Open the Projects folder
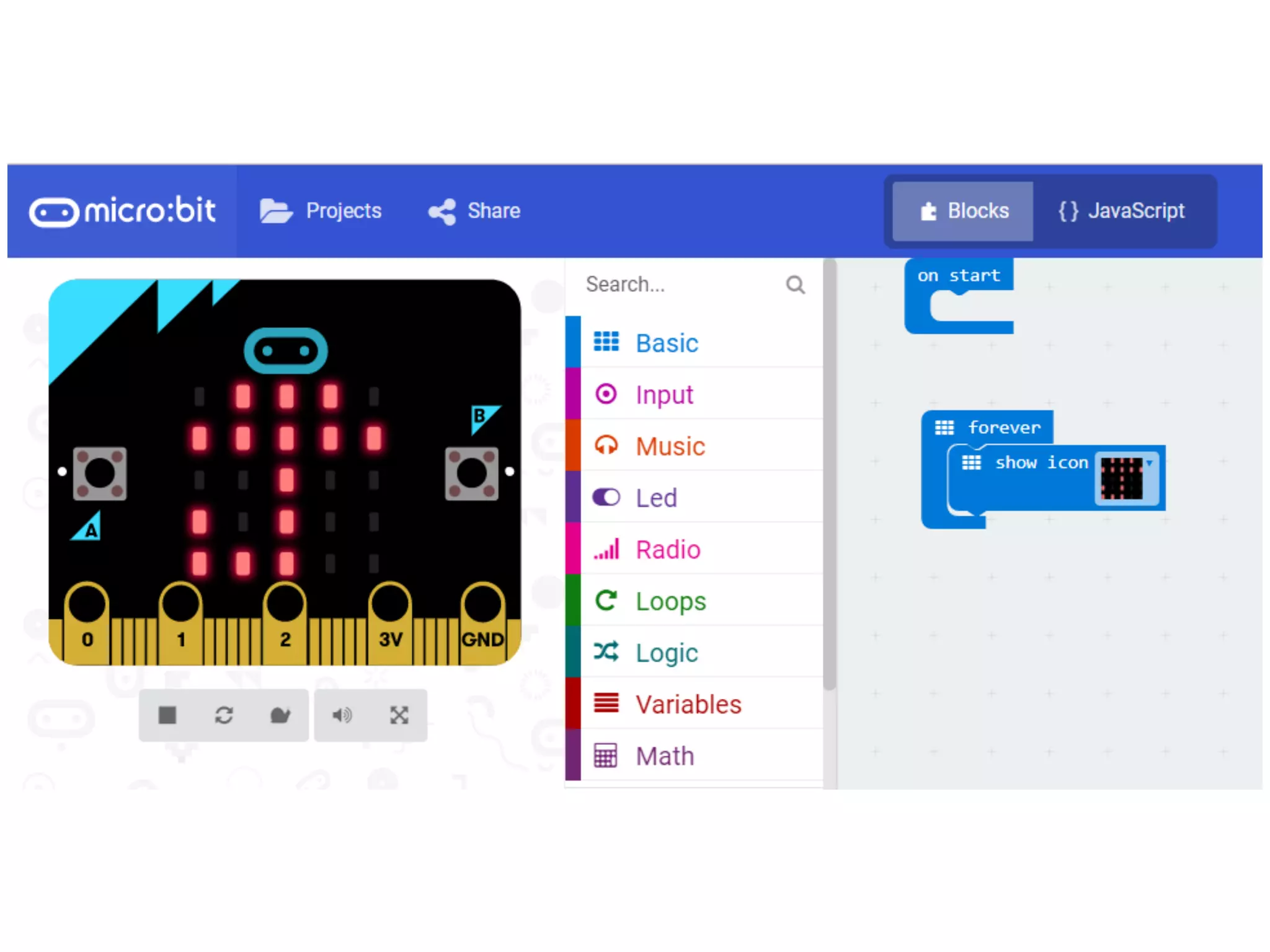The image size is (1270, 952). click(321, 211)
